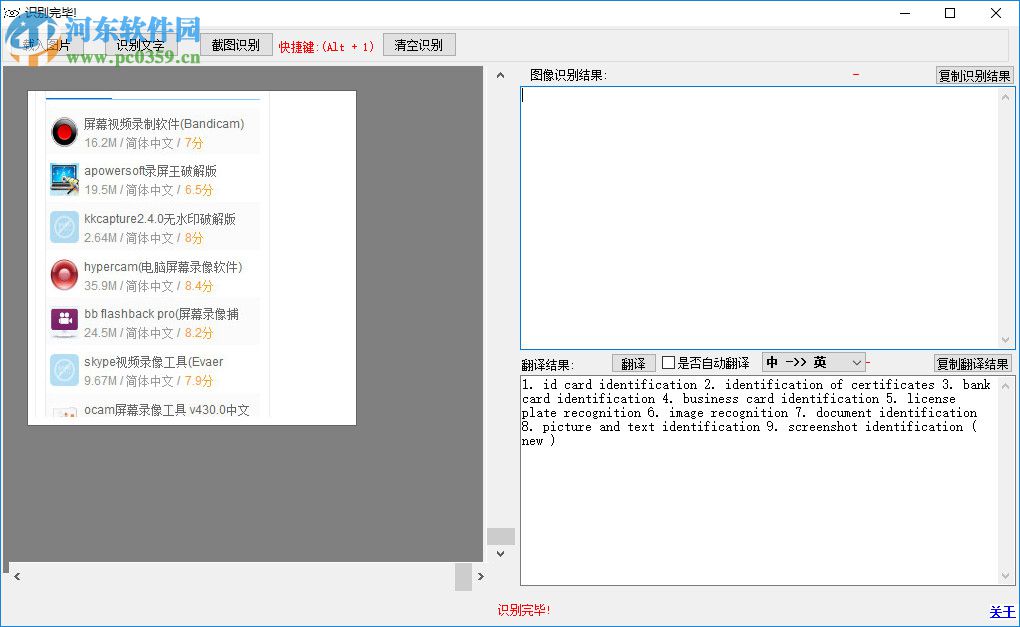
Task: Copy recognition result via 复制识别结果
Action: point(973,74)
